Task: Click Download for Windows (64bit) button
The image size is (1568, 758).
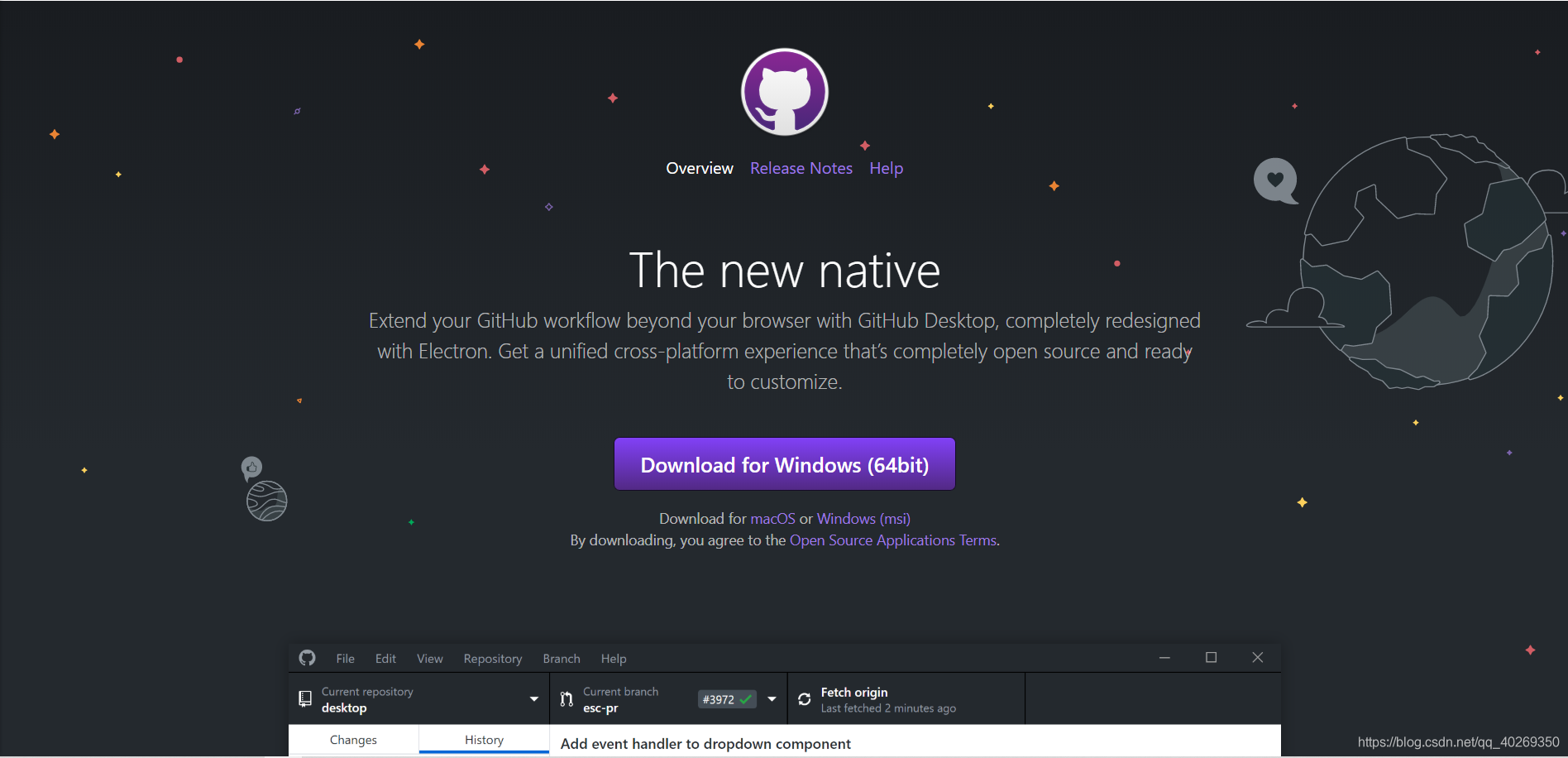Action: (x=784, y=464)
